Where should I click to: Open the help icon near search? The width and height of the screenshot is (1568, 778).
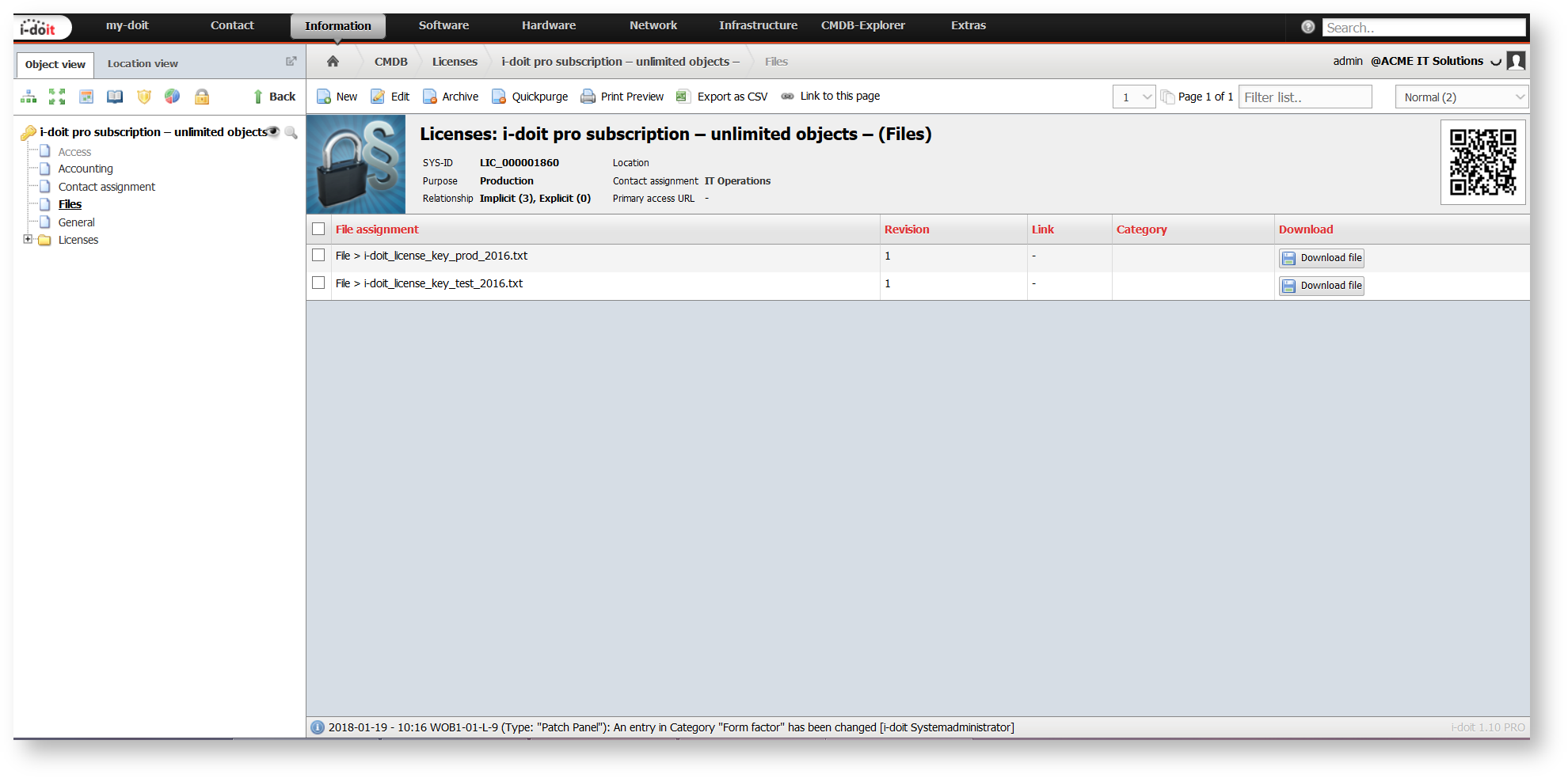[x=1308, y=27]
